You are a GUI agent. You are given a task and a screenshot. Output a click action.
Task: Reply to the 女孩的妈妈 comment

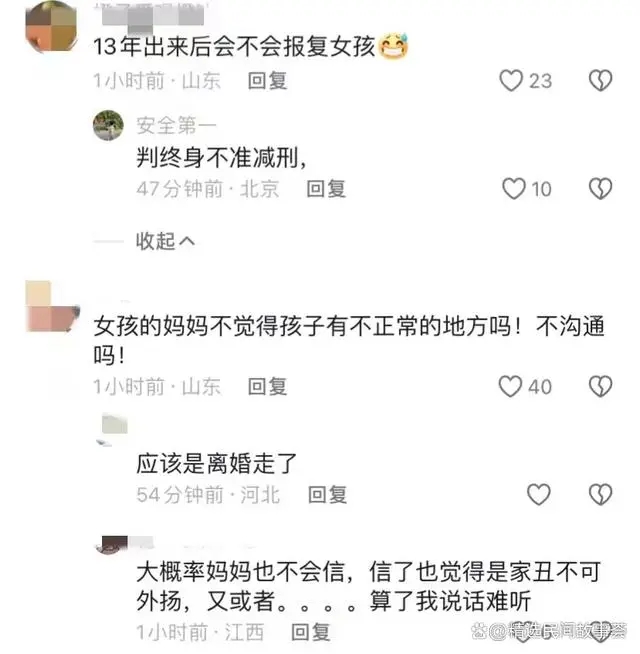click(x=267, y=387)
